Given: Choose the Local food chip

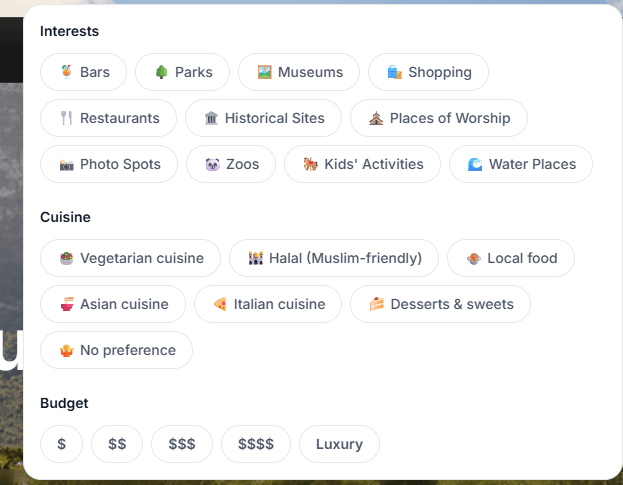Looking at the screenshot, I should (510, 258).
